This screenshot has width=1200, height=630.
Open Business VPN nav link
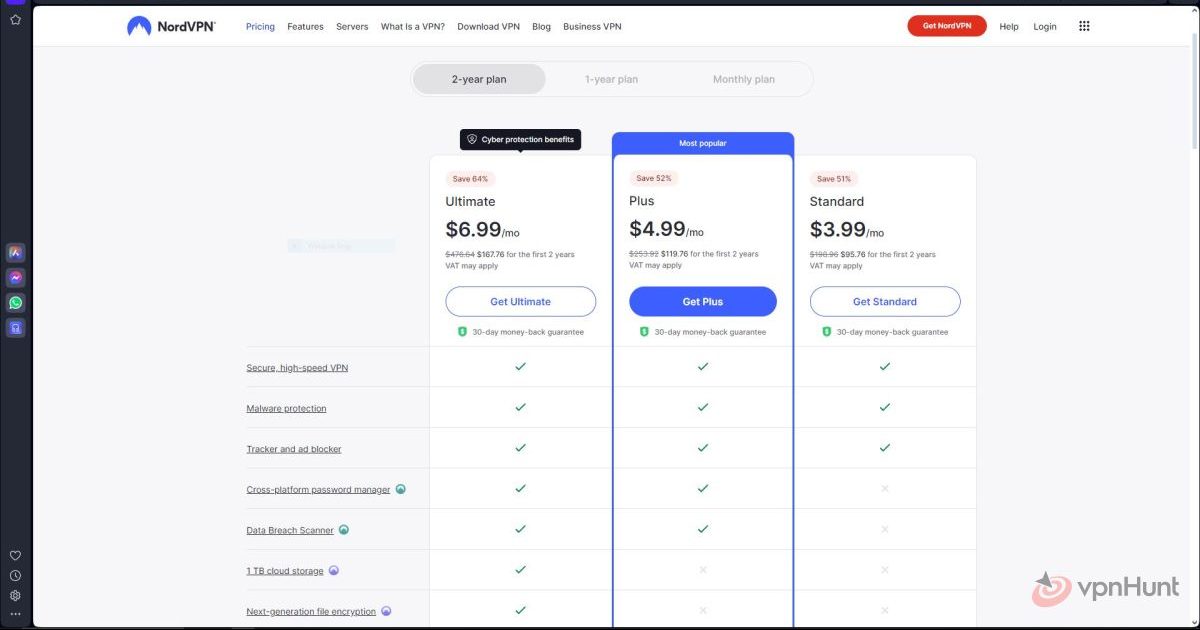592,27
